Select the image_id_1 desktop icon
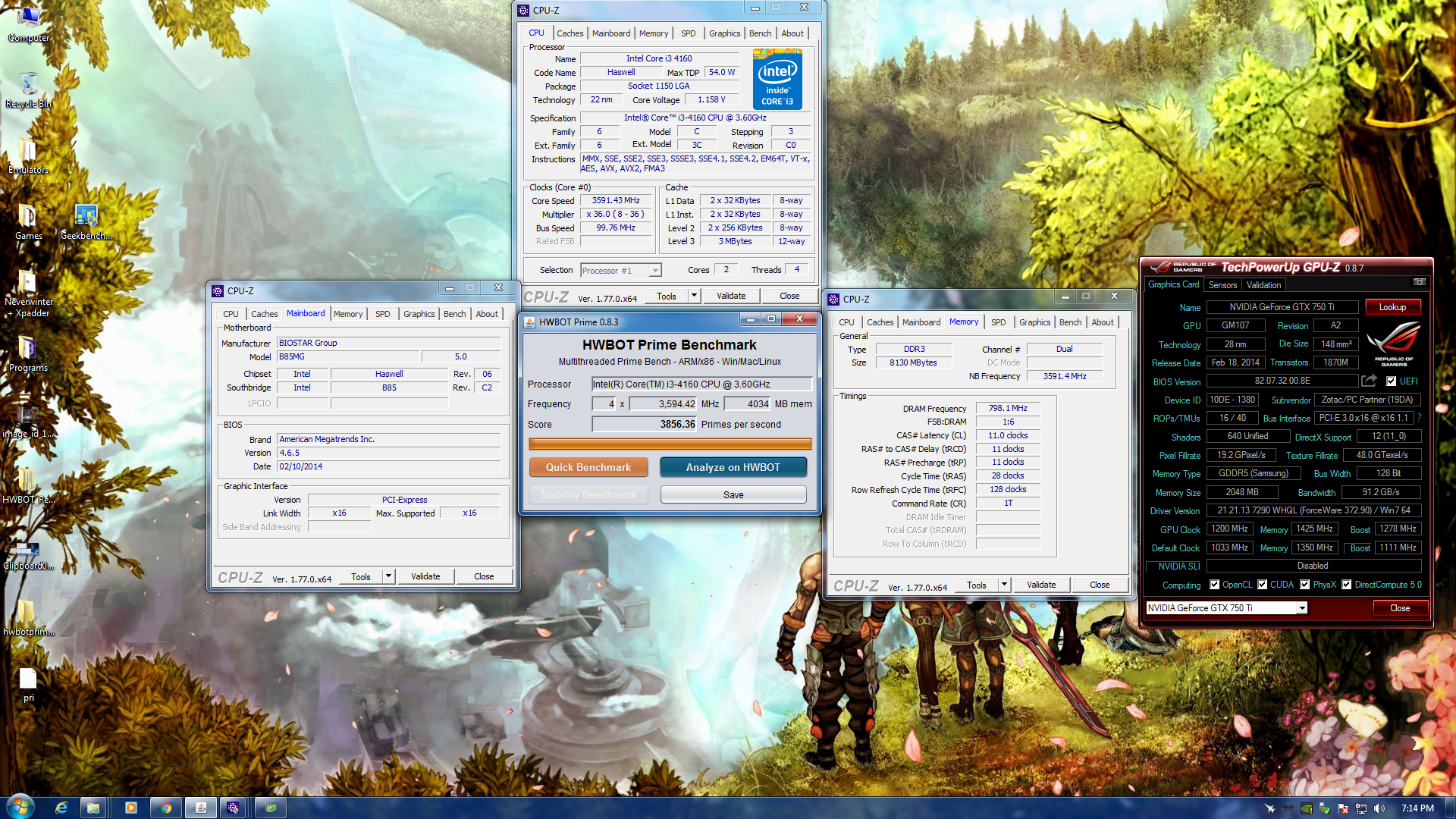 coord(29,419)
